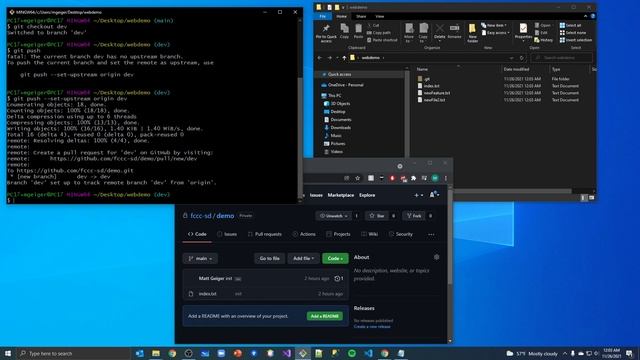This screenshot has height=360, width=640.
Task: Click the browser profile avatar
Action: pos(435,178)
